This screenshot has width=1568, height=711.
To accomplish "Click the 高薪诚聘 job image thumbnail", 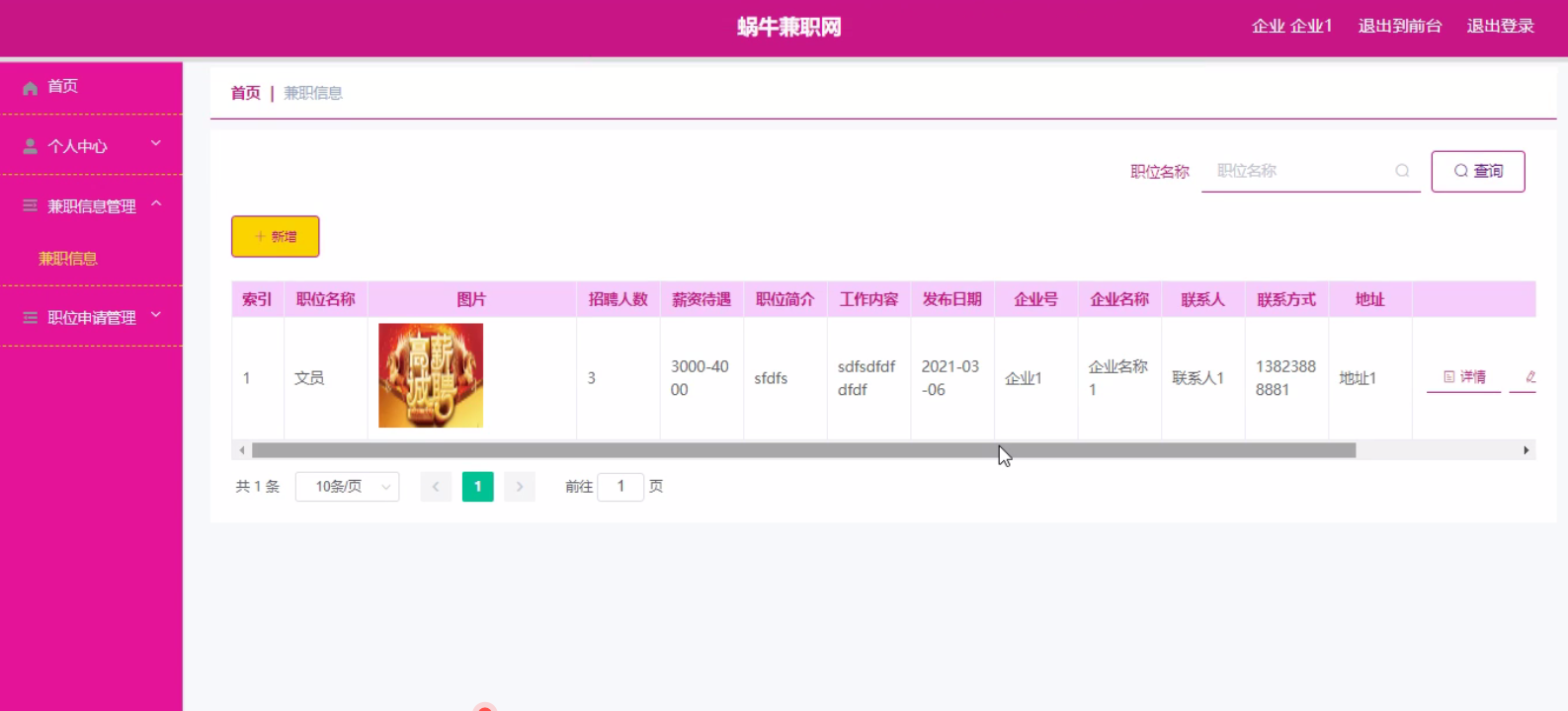I will coord(431,375).
